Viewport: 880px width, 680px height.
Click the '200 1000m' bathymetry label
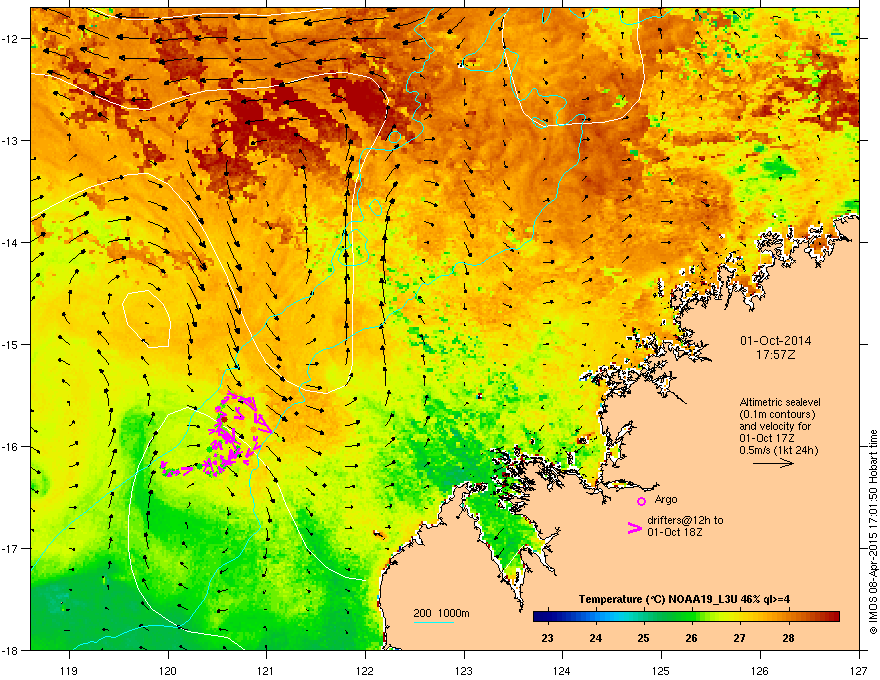click(441, 613)
